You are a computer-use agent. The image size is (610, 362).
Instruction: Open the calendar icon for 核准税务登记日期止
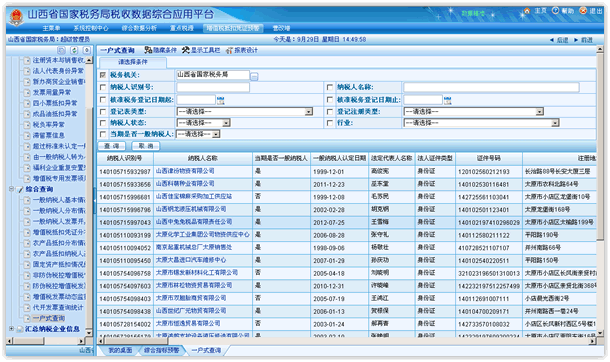[x=447, y=100]
